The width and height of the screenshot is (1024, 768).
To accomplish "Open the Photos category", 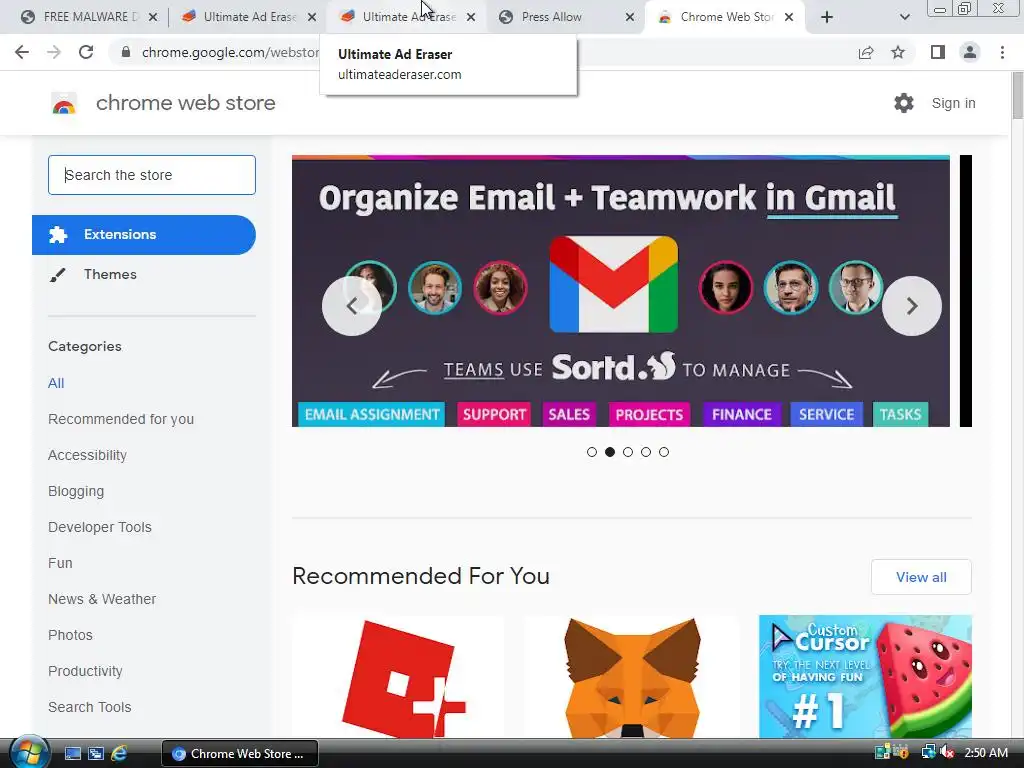I will [71, 635].
